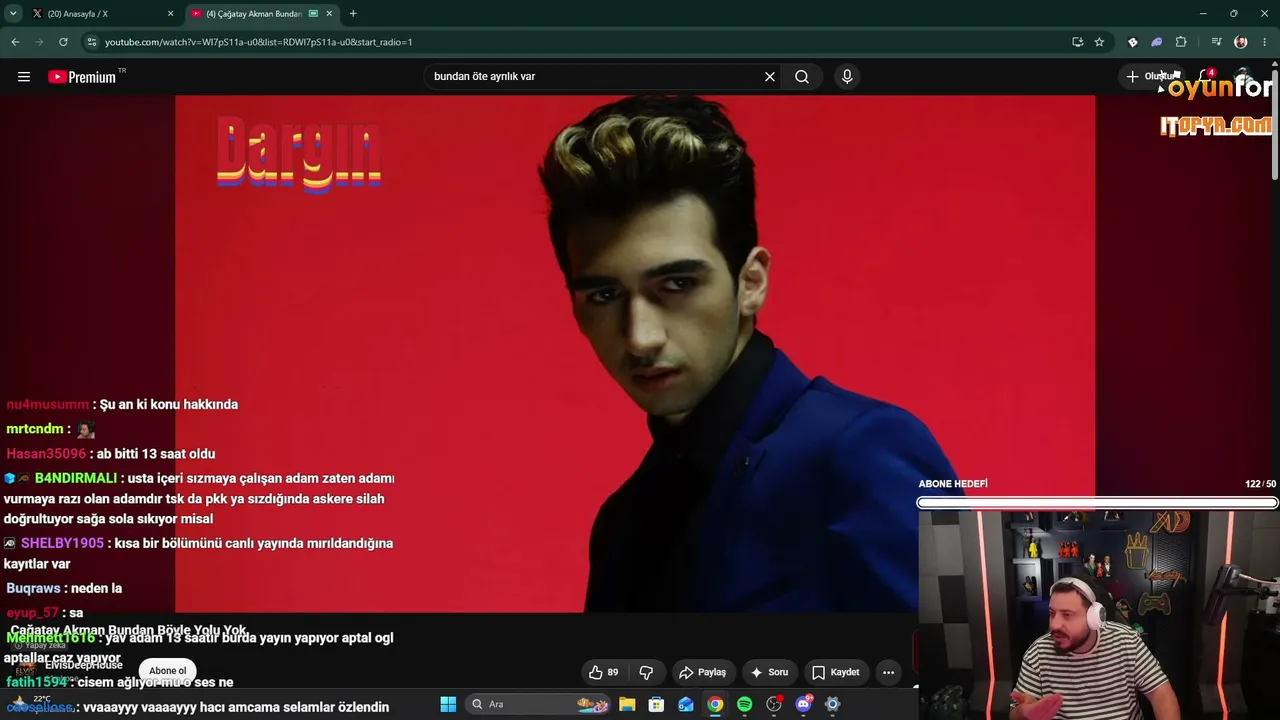Screen dimensions: 1280x720
Task: Launch Microsoft Store from the taskbar
Action: coord(656,704)
